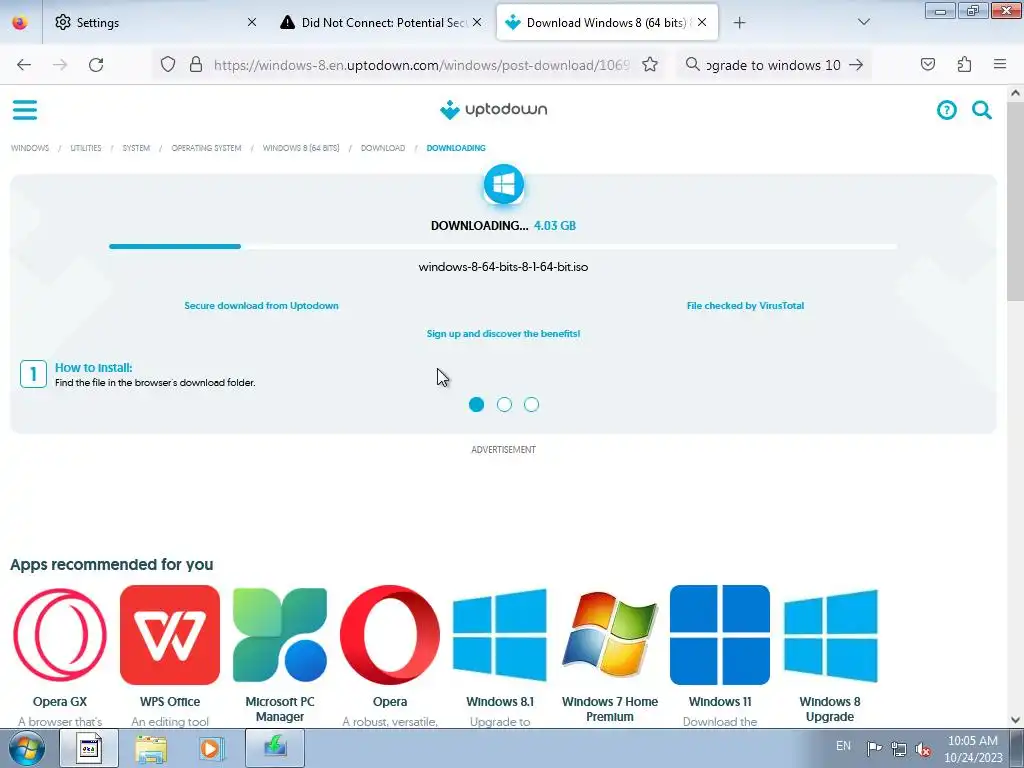Click the taskbar clock showing 10:05 AM
This screenshot has height=768, width=1024.
coord(973,749)
